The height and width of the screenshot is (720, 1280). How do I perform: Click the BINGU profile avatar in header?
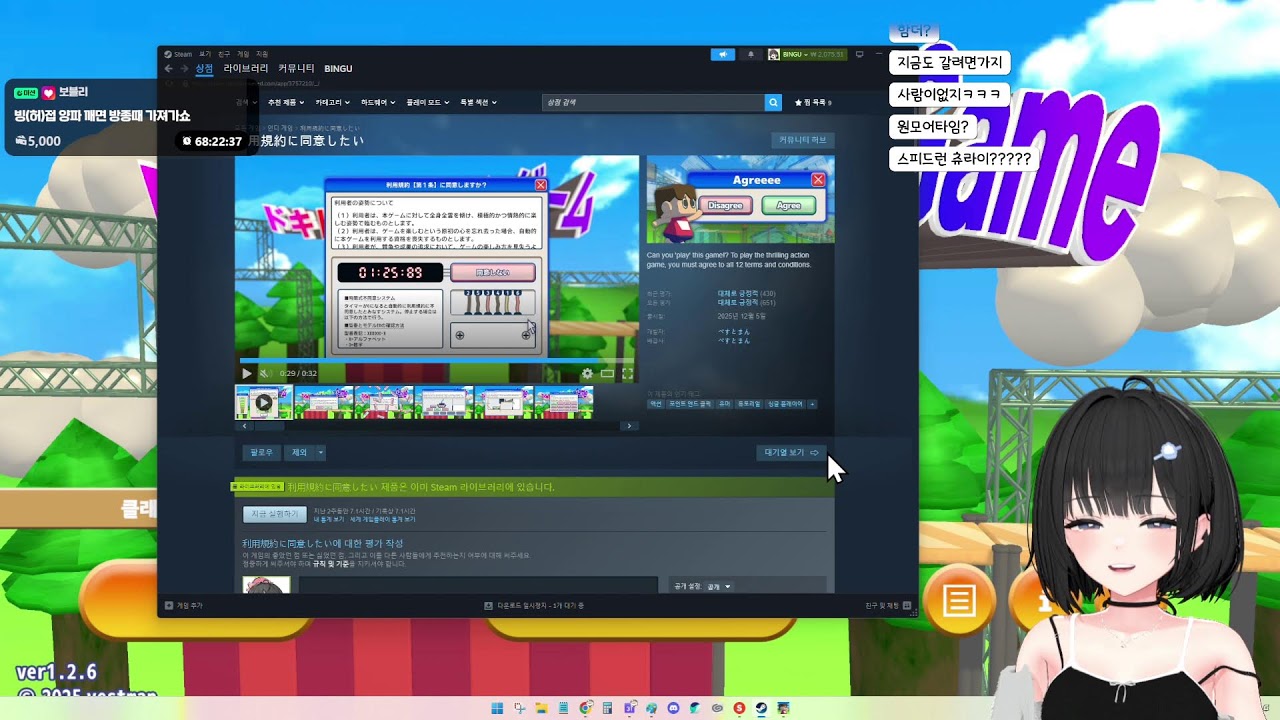(x=774, y=54)
